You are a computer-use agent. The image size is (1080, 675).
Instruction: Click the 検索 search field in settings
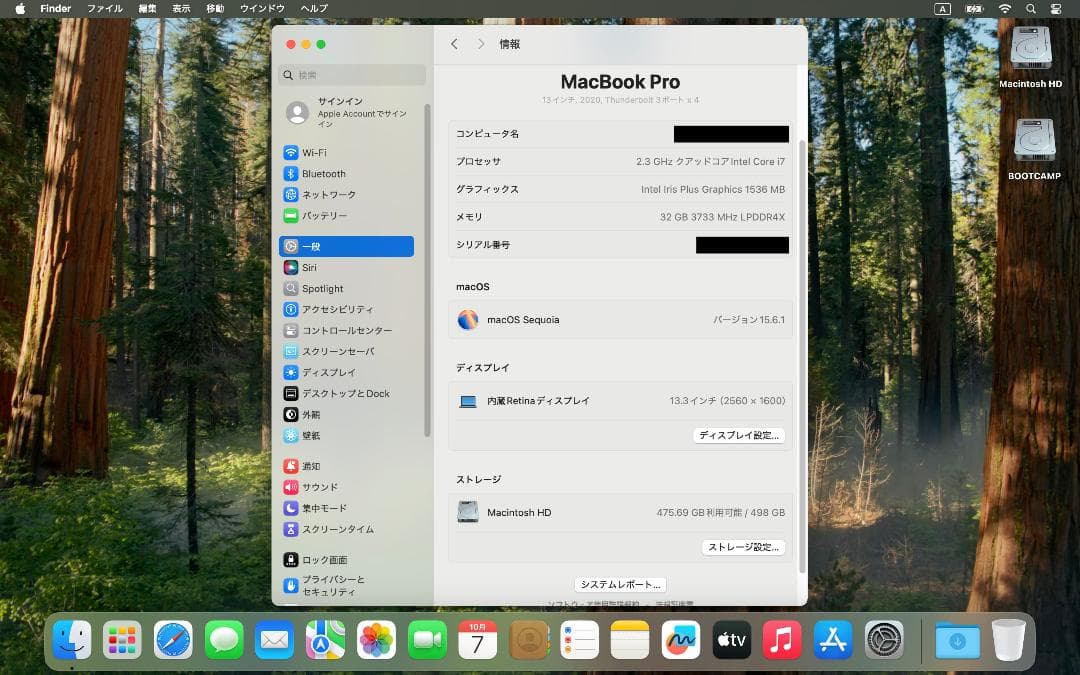[x=352, y=75]
